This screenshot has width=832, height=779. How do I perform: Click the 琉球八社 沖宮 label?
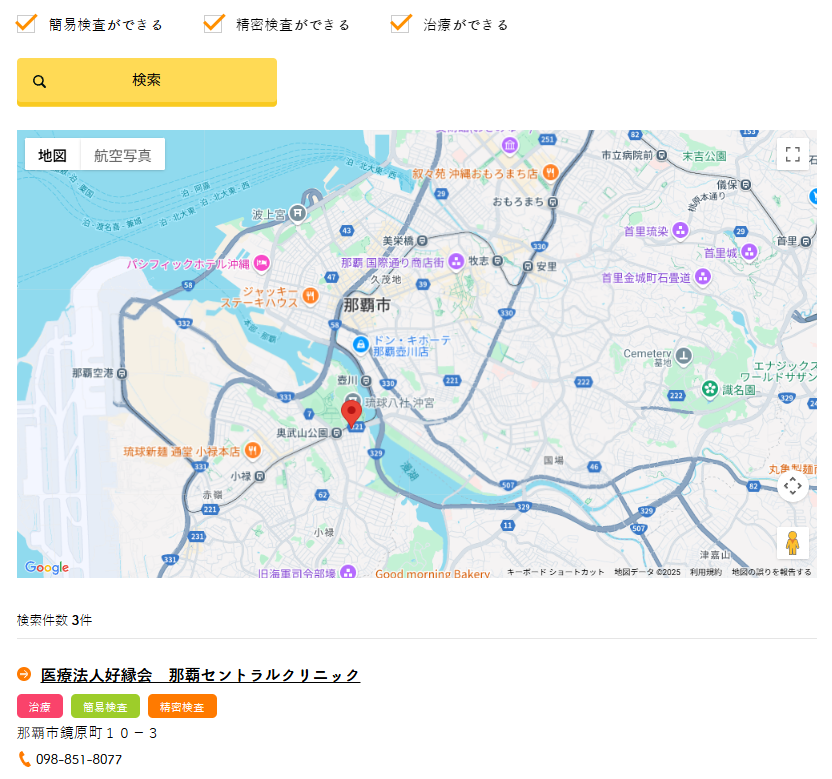[400, 403]
